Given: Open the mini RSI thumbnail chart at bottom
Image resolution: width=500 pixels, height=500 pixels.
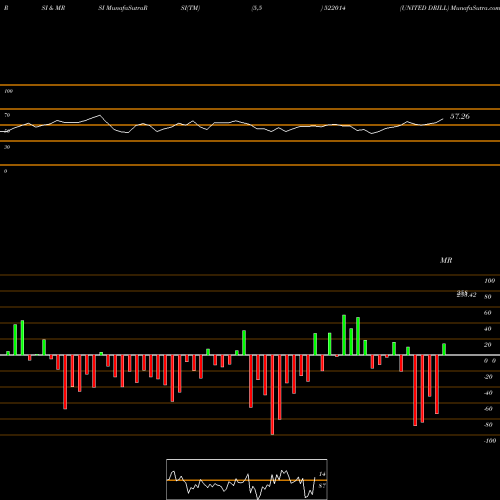Looking at the screenshot, I should click(x=247, y=479).
